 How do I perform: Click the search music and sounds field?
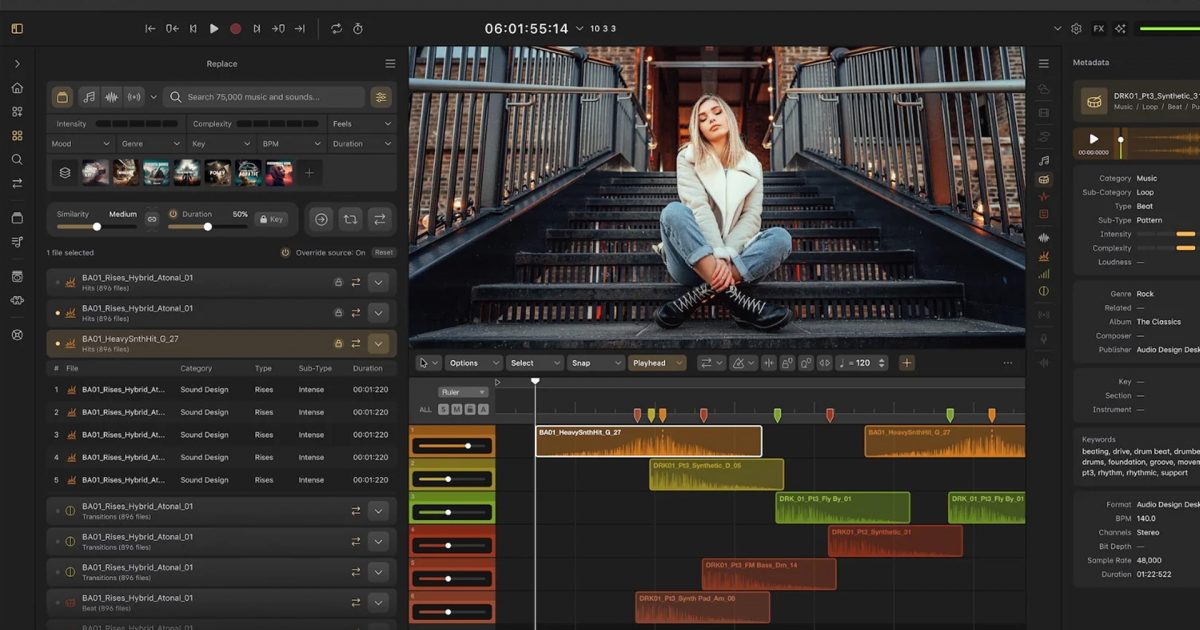pos(265,97)
